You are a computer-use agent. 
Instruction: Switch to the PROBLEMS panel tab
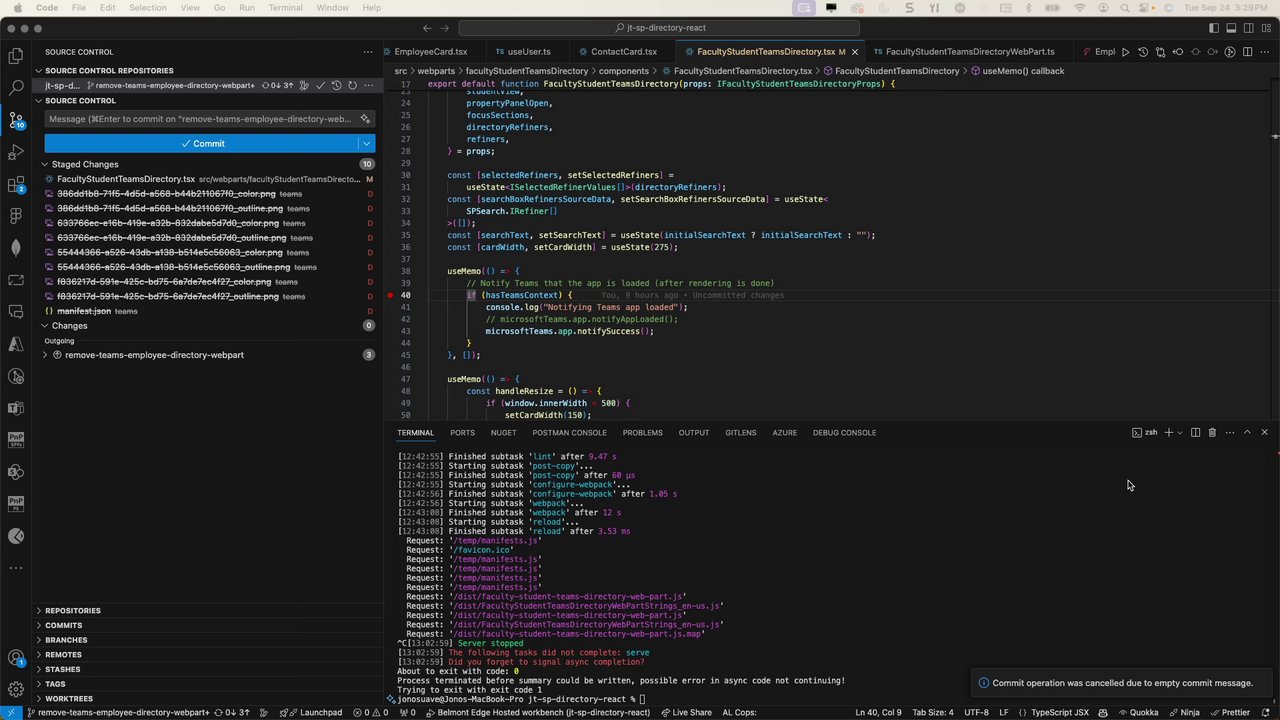pos(642,432)
